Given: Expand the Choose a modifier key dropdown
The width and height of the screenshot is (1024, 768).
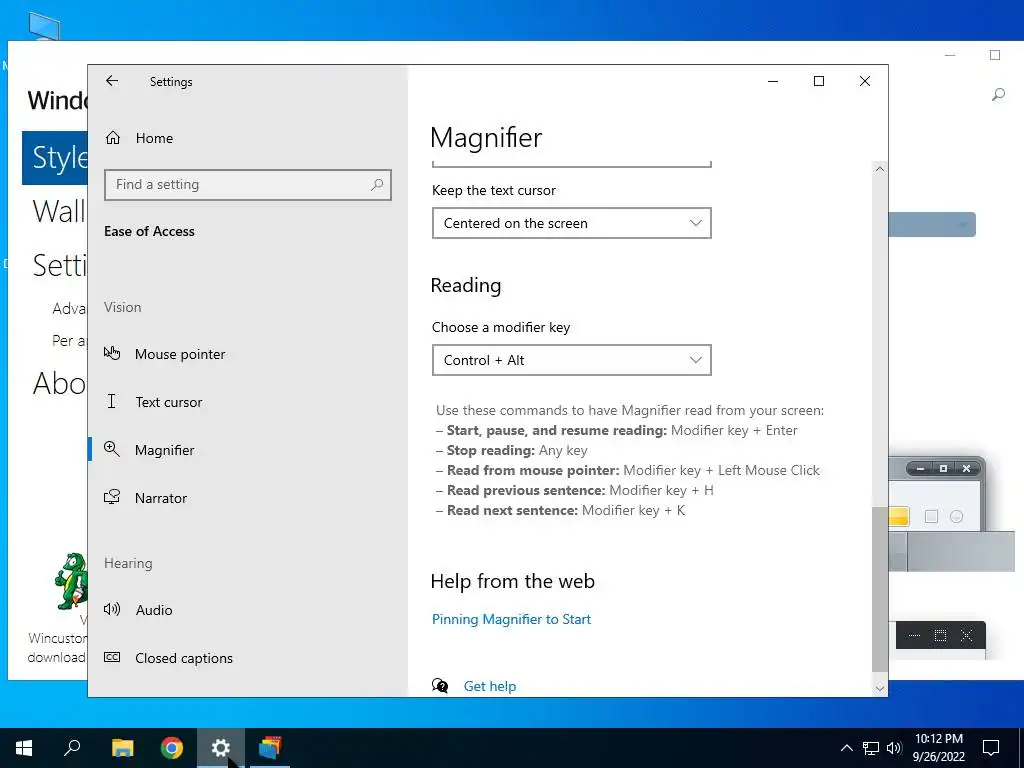Looking at the screenshot, I should [571, 360].
